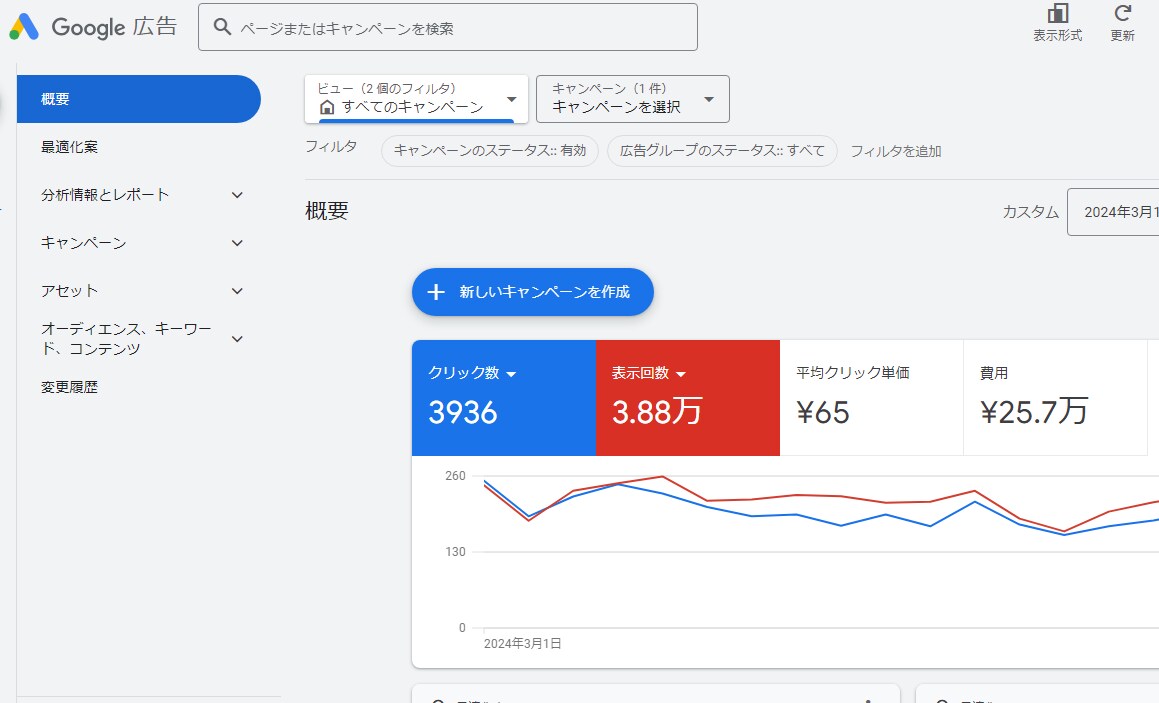Focus the ページまたはキャンペーンを検索 search field
Screen dimensions: 1159x703
pos(448,27)
